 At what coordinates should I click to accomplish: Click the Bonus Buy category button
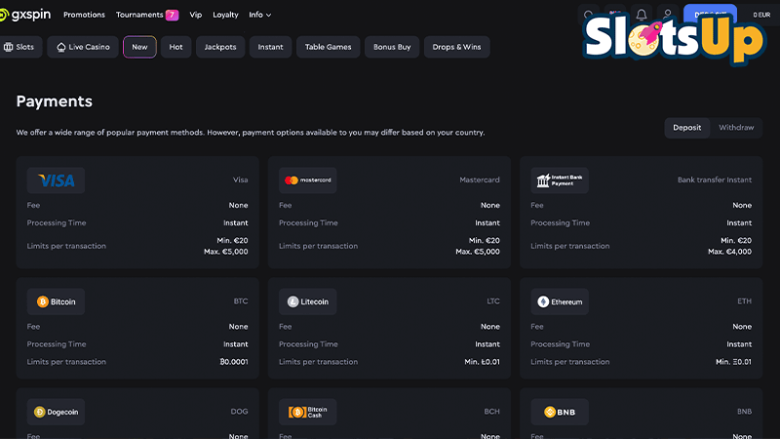(392, 47)
